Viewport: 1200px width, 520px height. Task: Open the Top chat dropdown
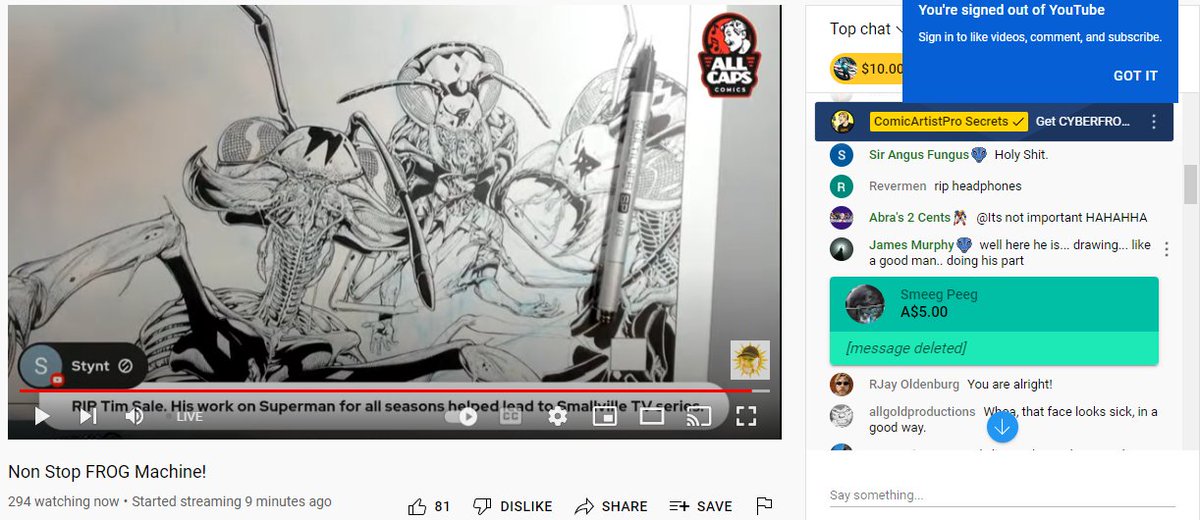coord(866,29)
